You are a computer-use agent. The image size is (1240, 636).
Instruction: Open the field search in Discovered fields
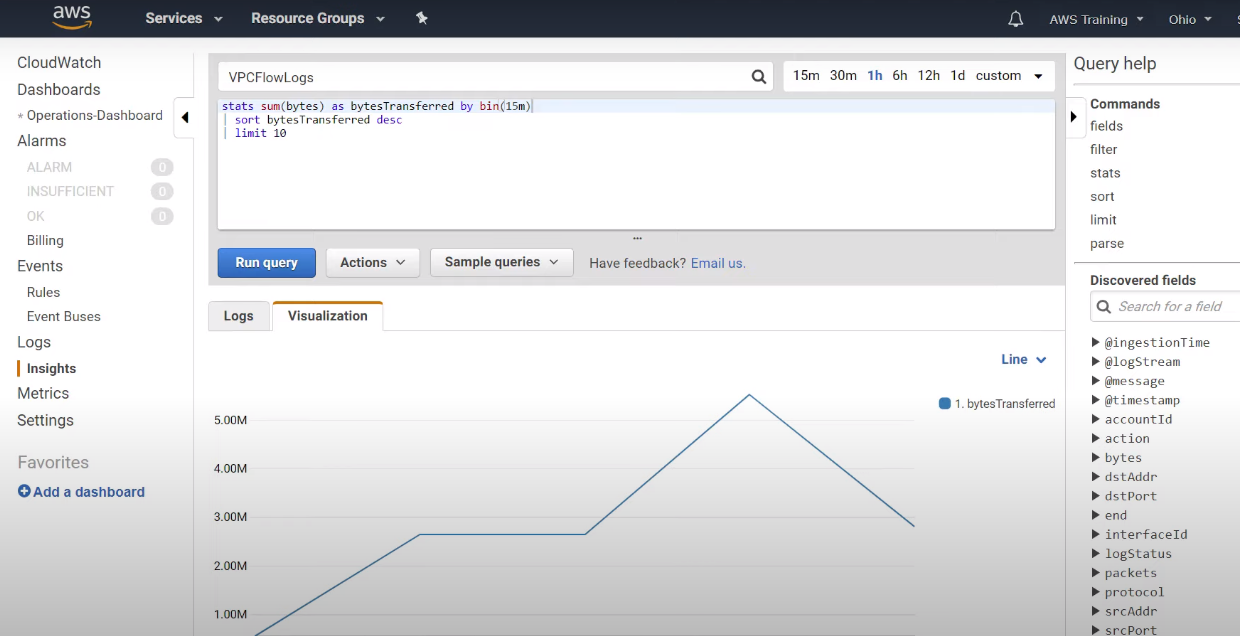(x=1170, y=306)
